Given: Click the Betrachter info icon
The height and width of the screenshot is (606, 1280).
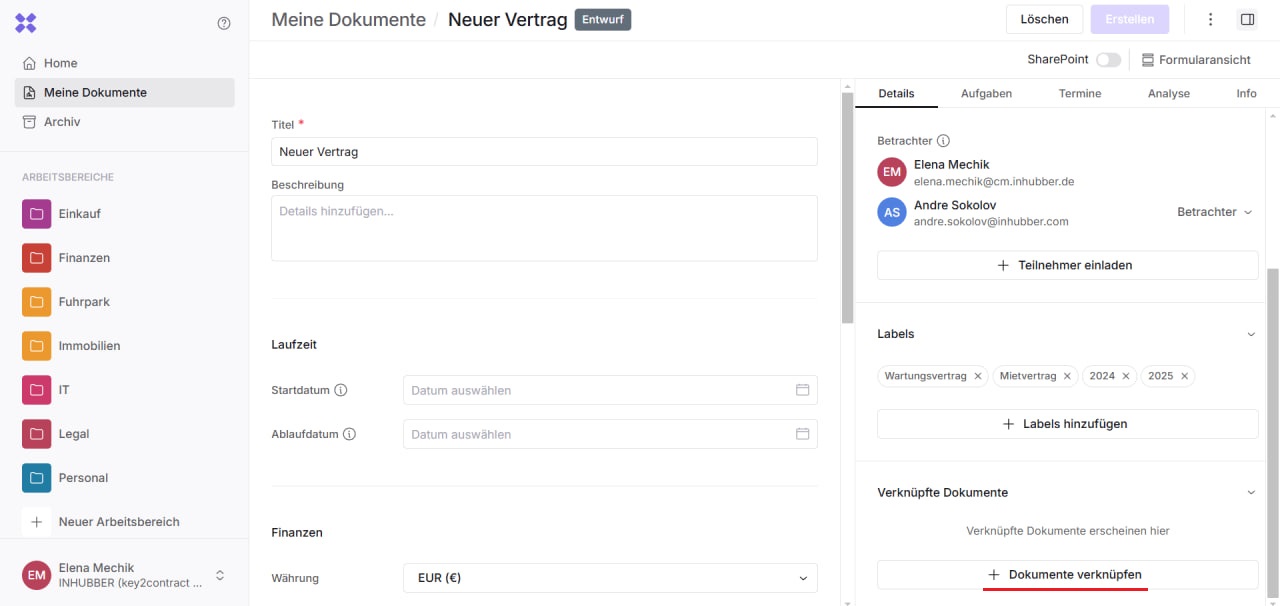Looking at the screenshot, I should tap(943, 141).
